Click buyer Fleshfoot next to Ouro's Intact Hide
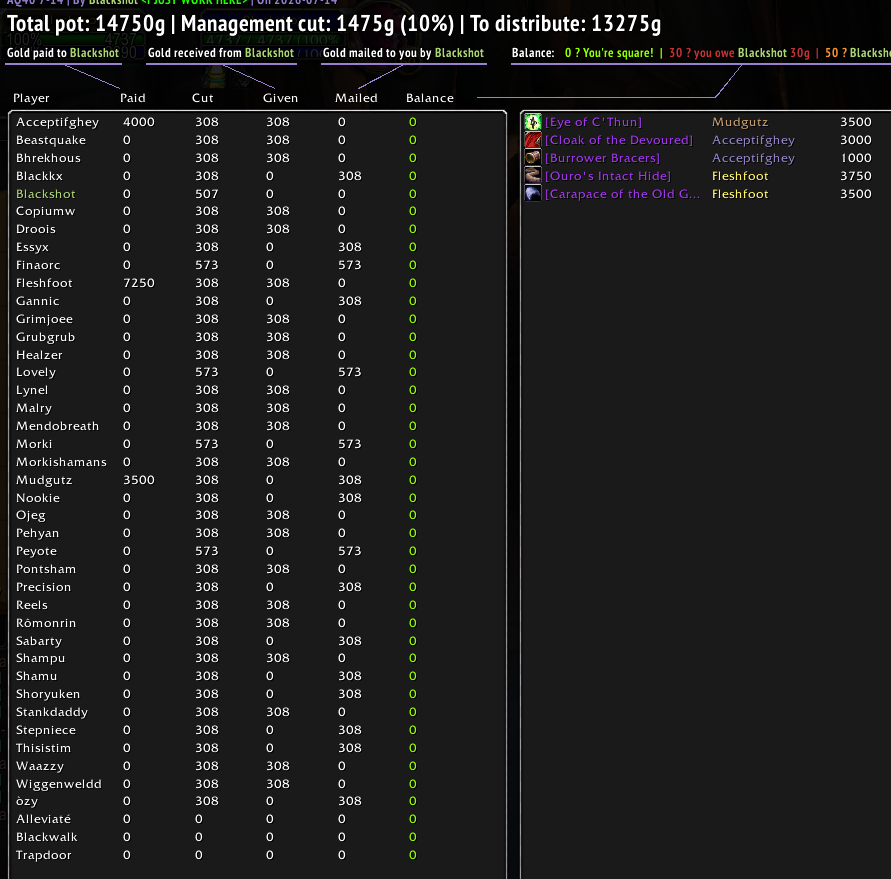Screen dimensions: 891x879 pos(740,176)
